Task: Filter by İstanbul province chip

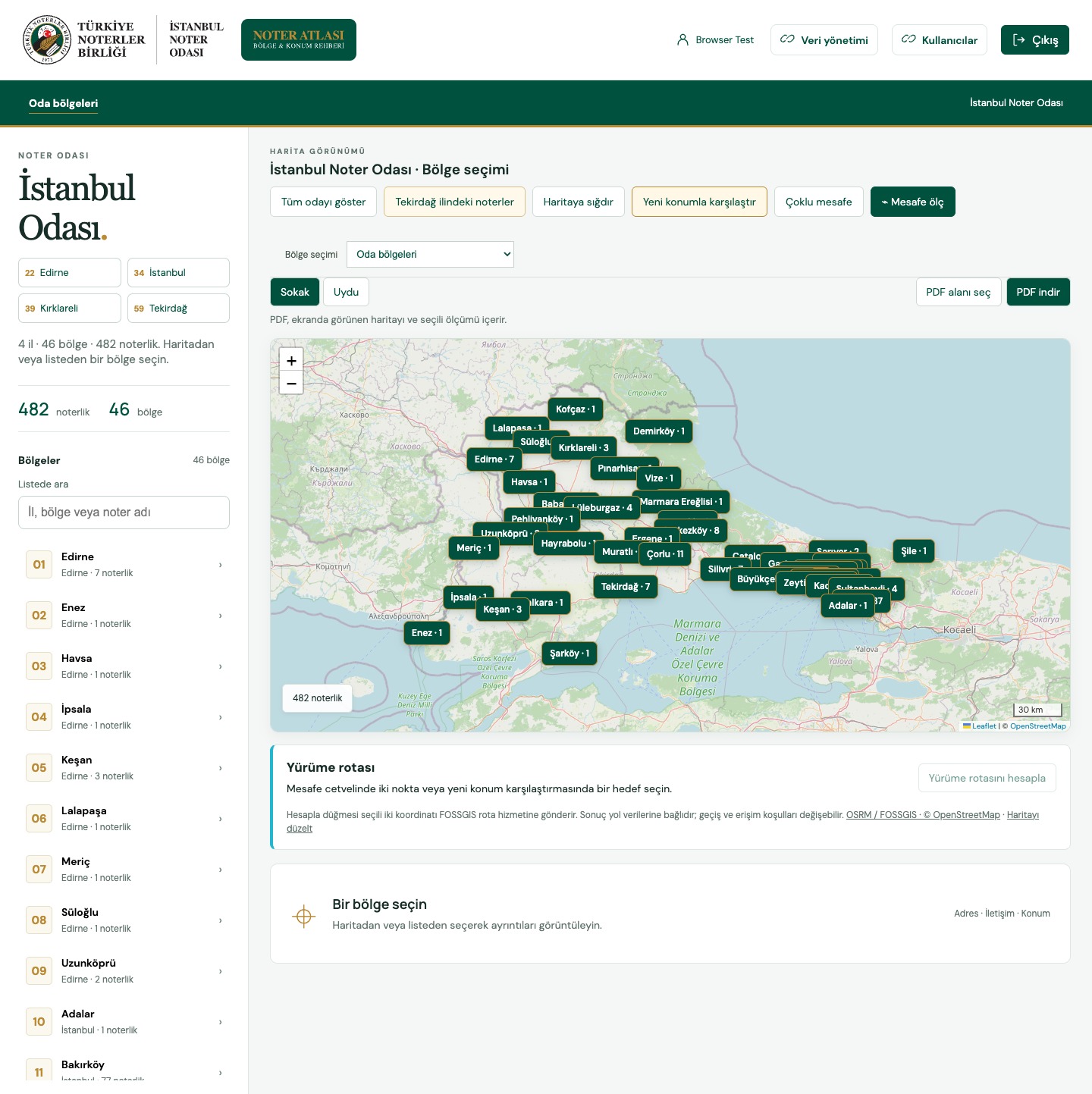Action: point(178,273)
